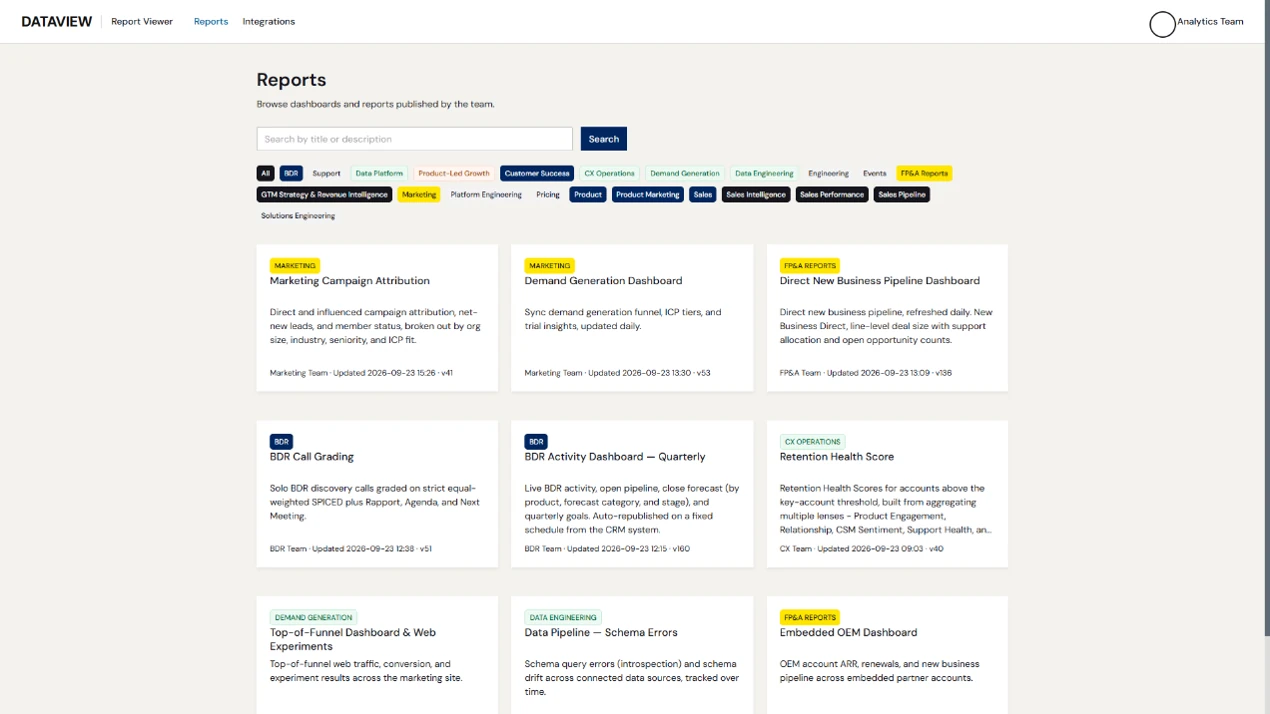Click "Browse dashboards and reports published by the team."
Viewport: 1270px width, 714px height.
click(x=375, y=104)
